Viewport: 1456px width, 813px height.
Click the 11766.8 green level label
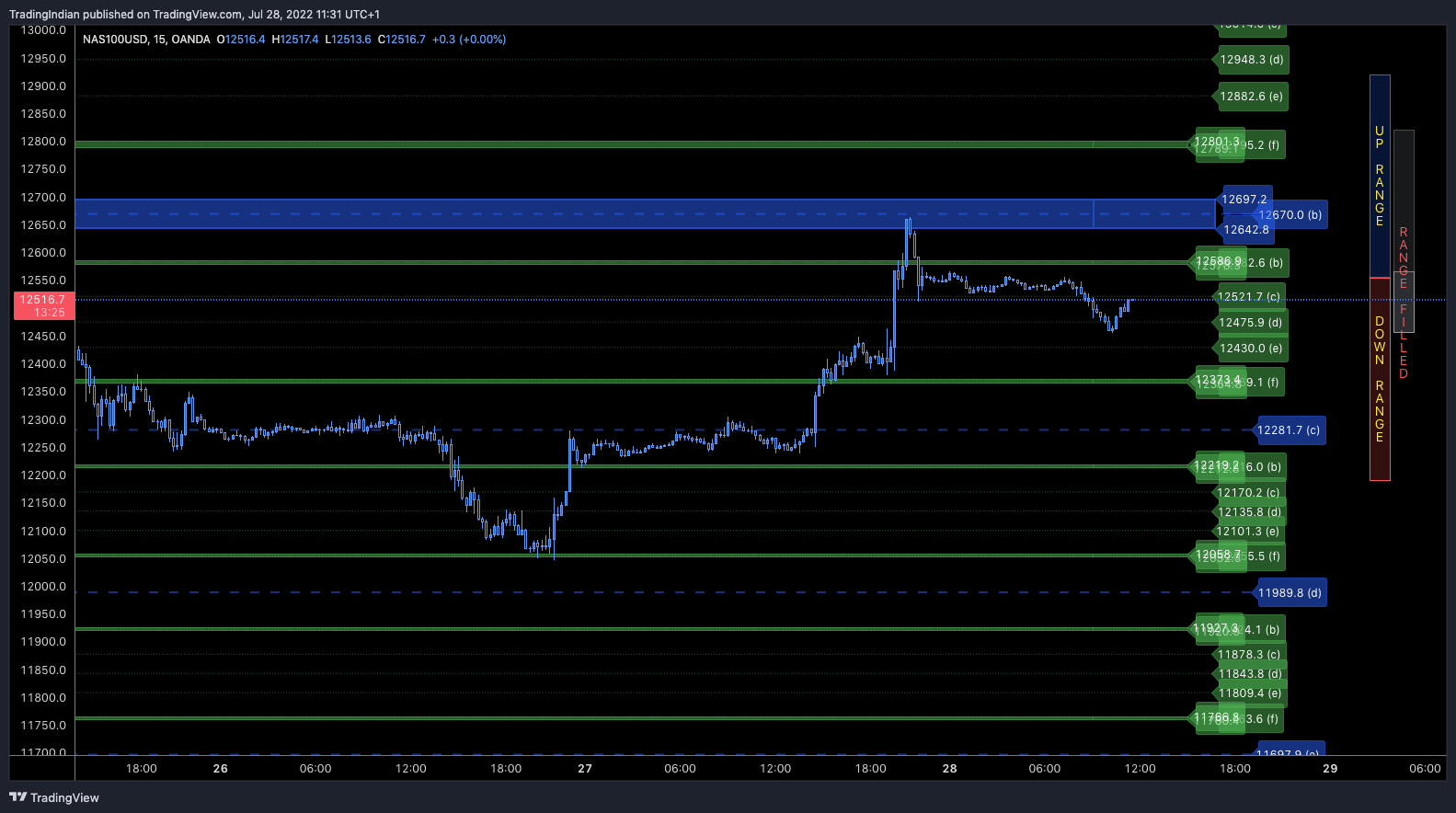click(1217, 718)
